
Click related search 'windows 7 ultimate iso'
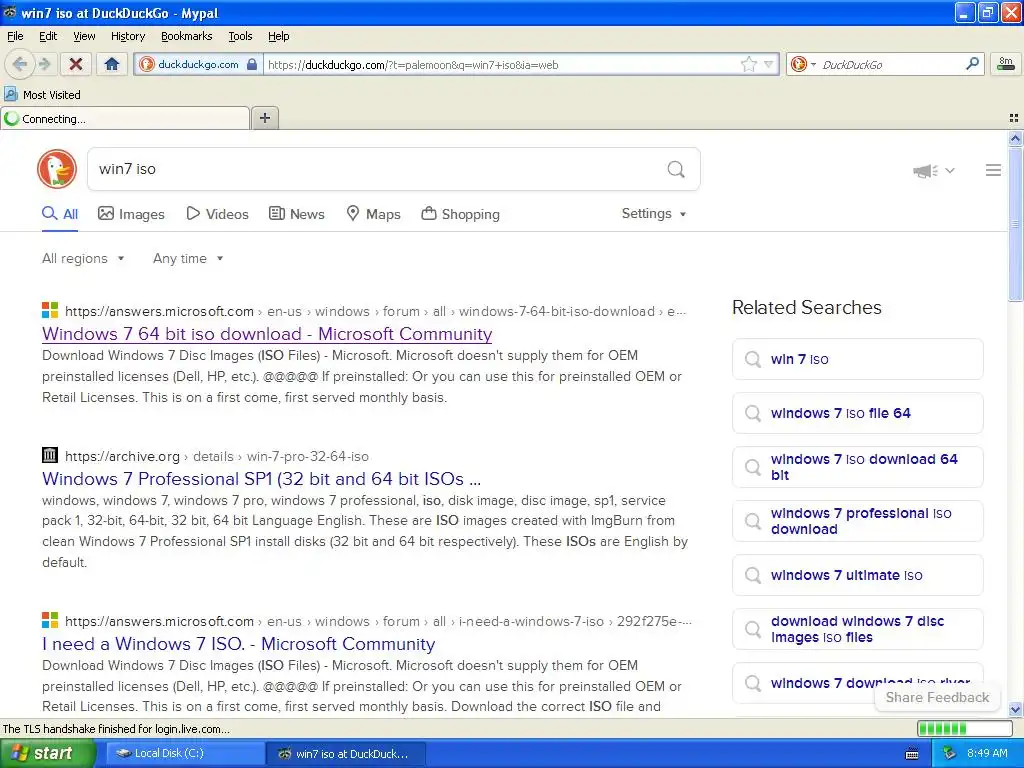tap(857, 575)
